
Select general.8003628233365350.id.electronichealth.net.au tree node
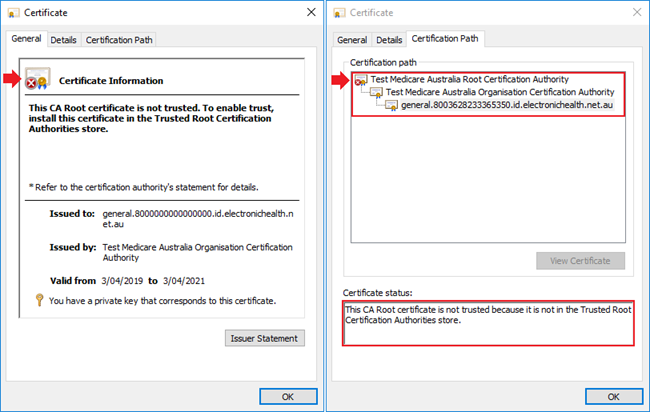click(x=507, y=105)
